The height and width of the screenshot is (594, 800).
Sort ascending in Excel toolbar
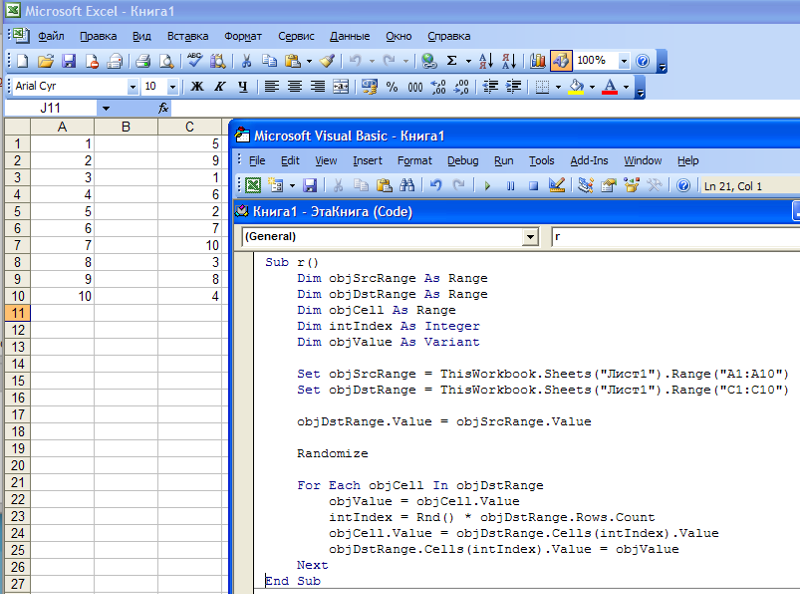(486, 61)
